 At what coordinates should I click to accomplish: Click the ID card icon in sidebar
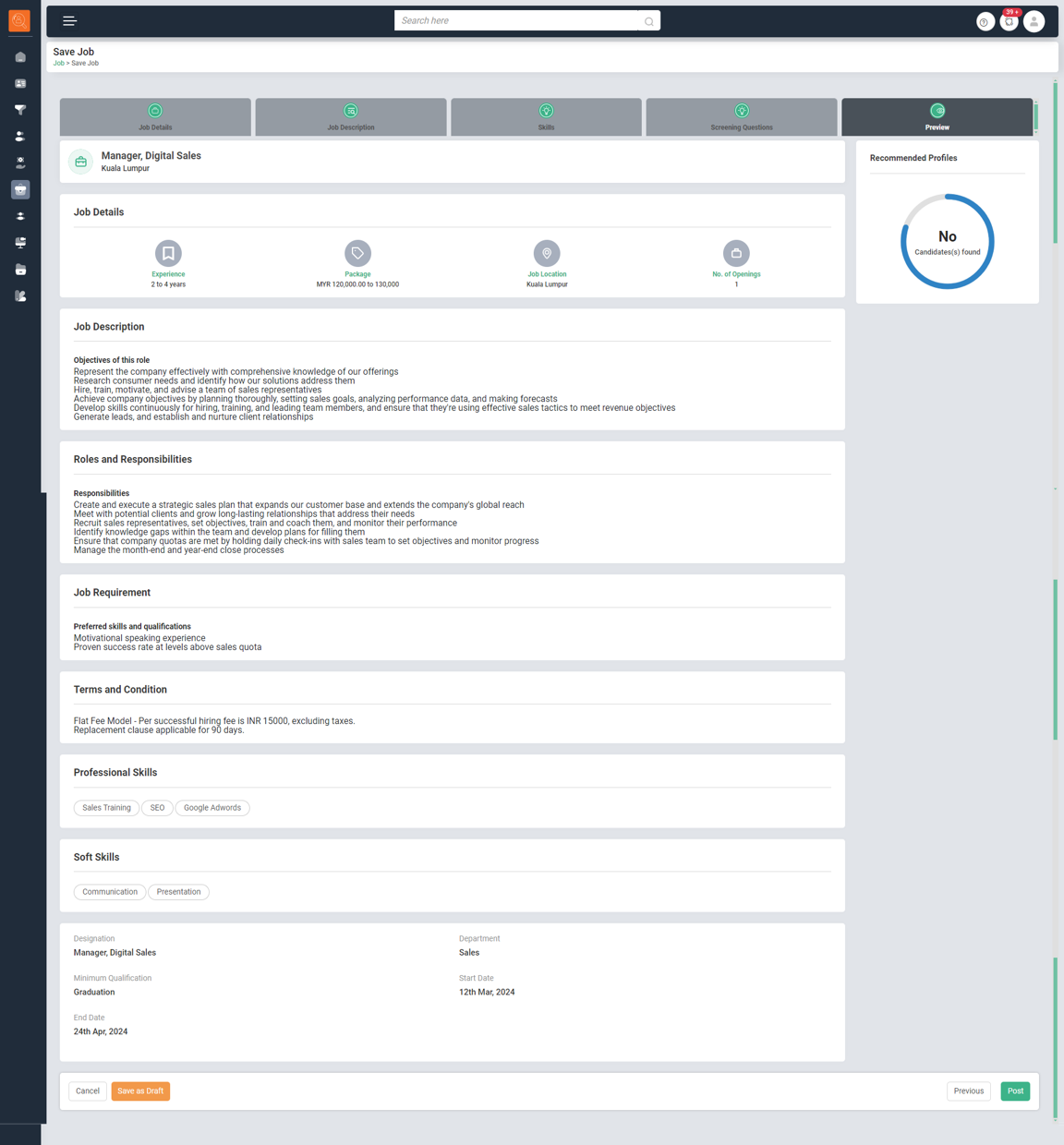[x=20, y=84]
